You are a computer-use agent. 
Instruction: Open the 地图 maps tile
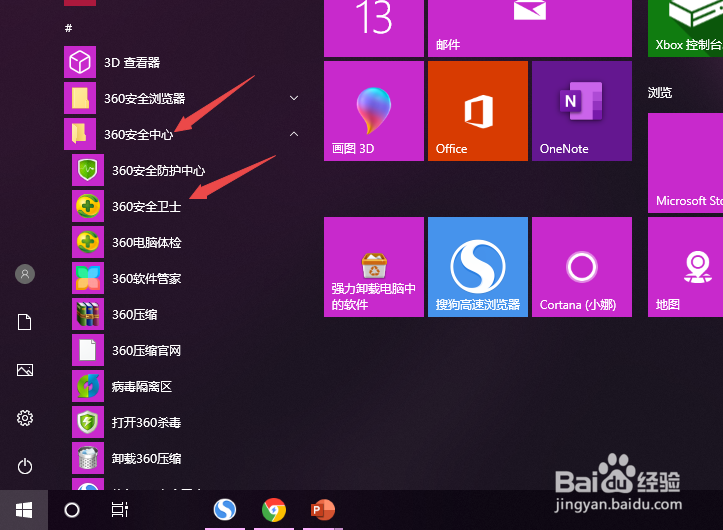(686, 267)
